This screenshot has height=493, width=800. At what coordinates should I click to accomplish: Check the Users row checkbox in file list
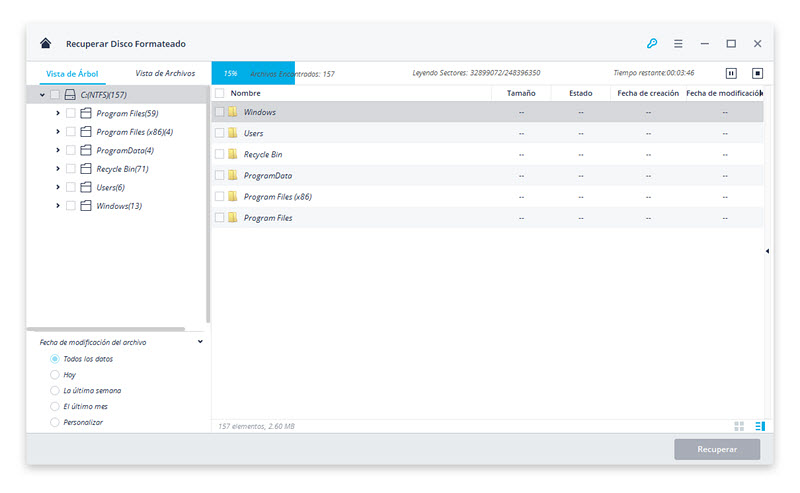219,133
